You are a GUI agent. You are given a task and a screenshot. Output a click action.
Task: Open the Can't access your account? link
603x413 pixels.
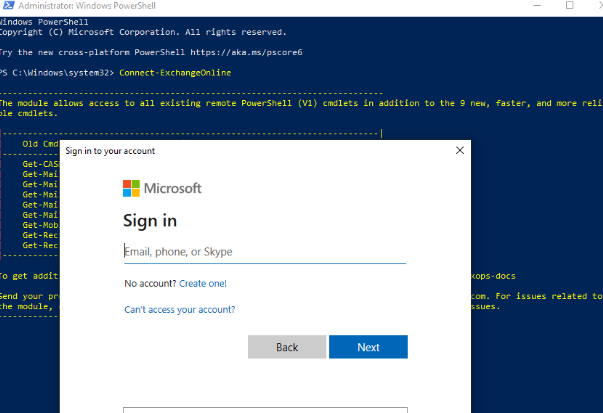(x=180, y=310)
